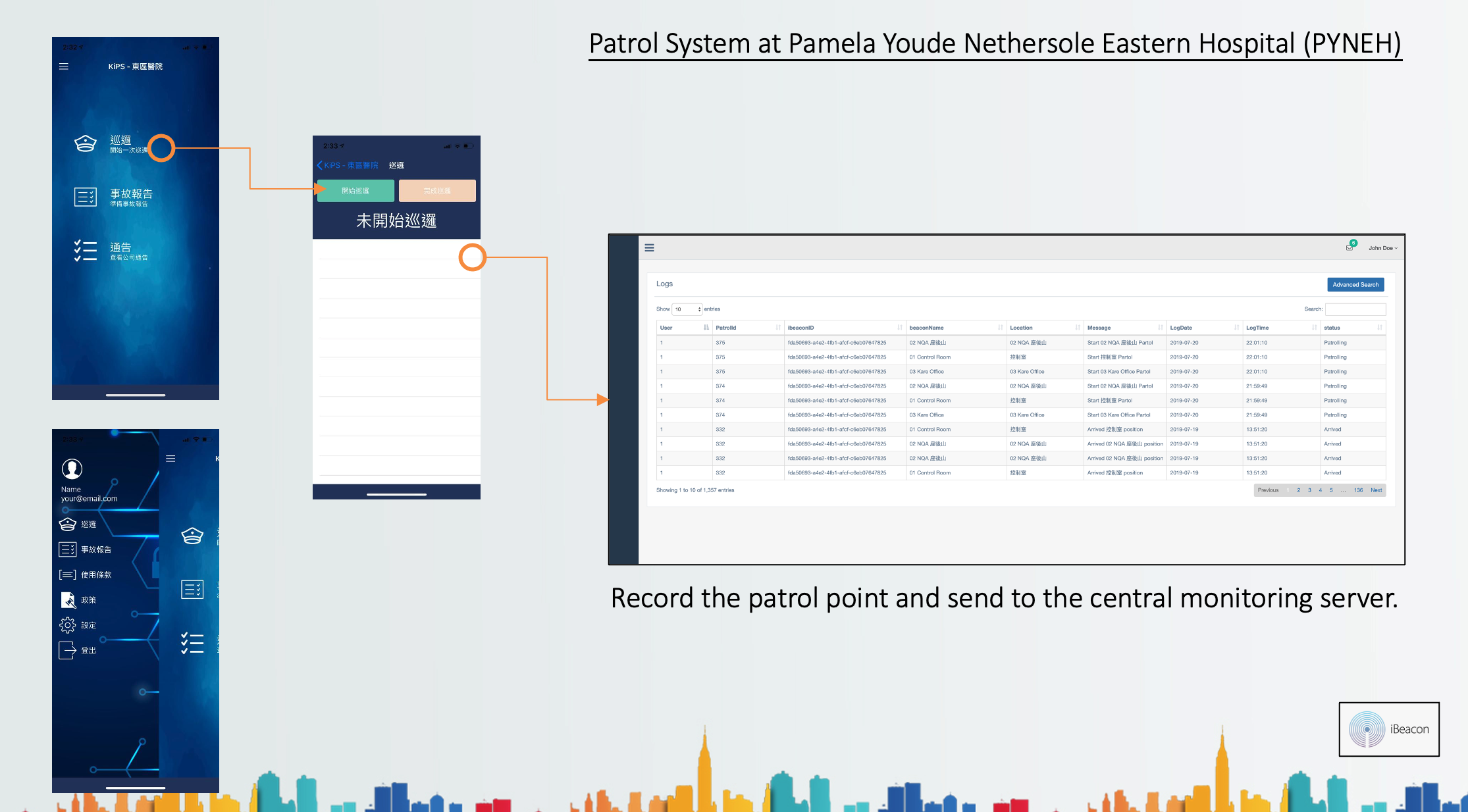The height and width of the screenshot is (812, 1468).
Task: Tap 使用條款 terms icon in side drawer
Action: (x=68, y=574)
